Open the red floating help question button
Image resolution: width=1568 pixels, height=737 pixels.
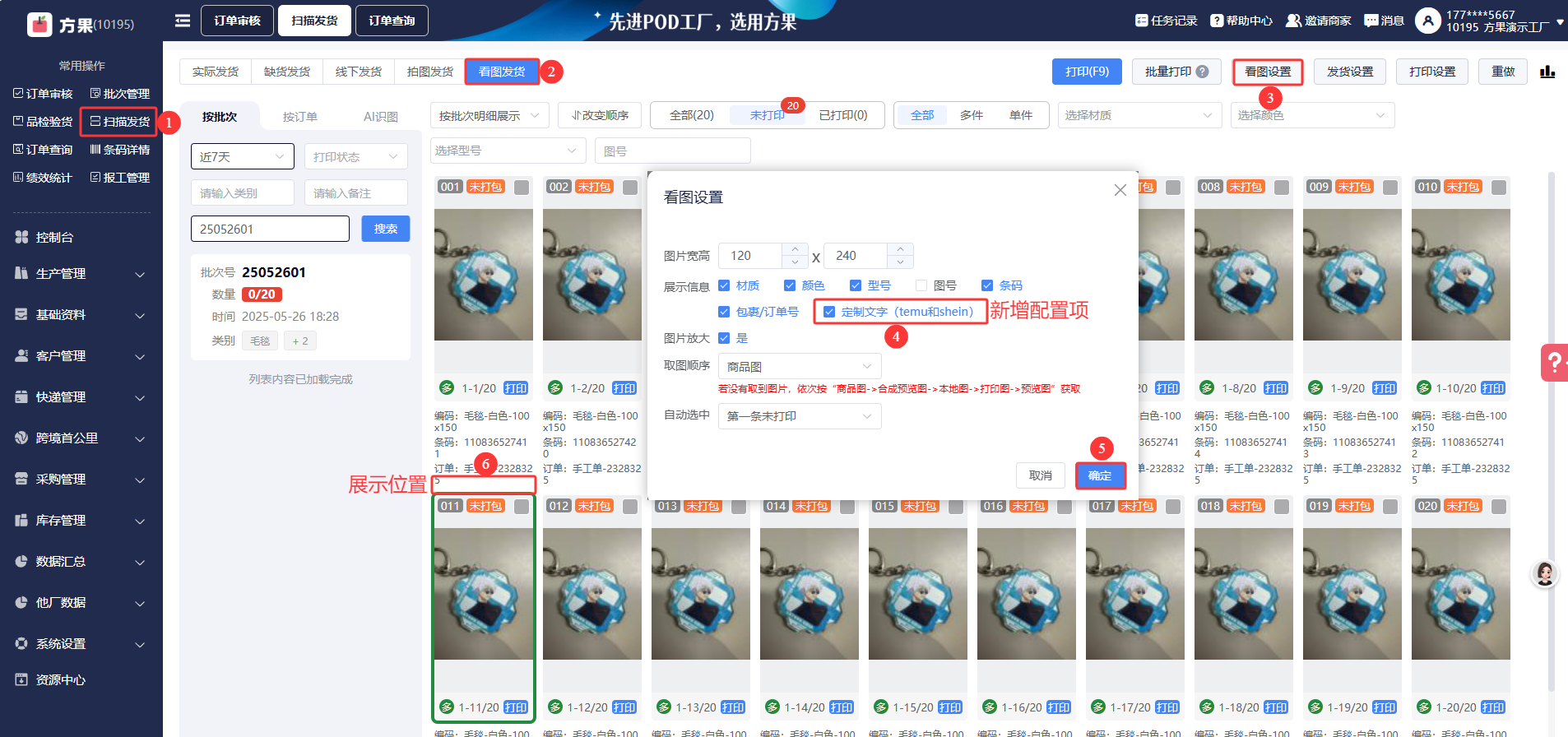pos(1554,363)
